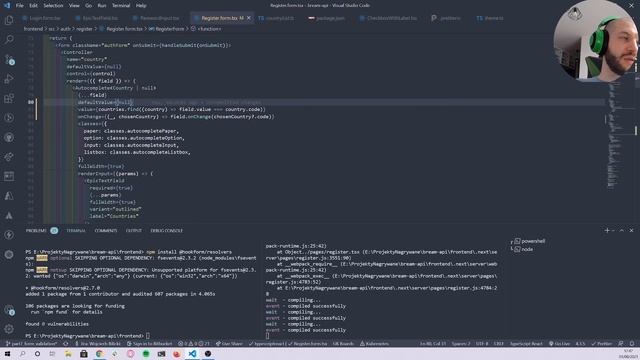Change TypeScript React language mode

[526, 344]
